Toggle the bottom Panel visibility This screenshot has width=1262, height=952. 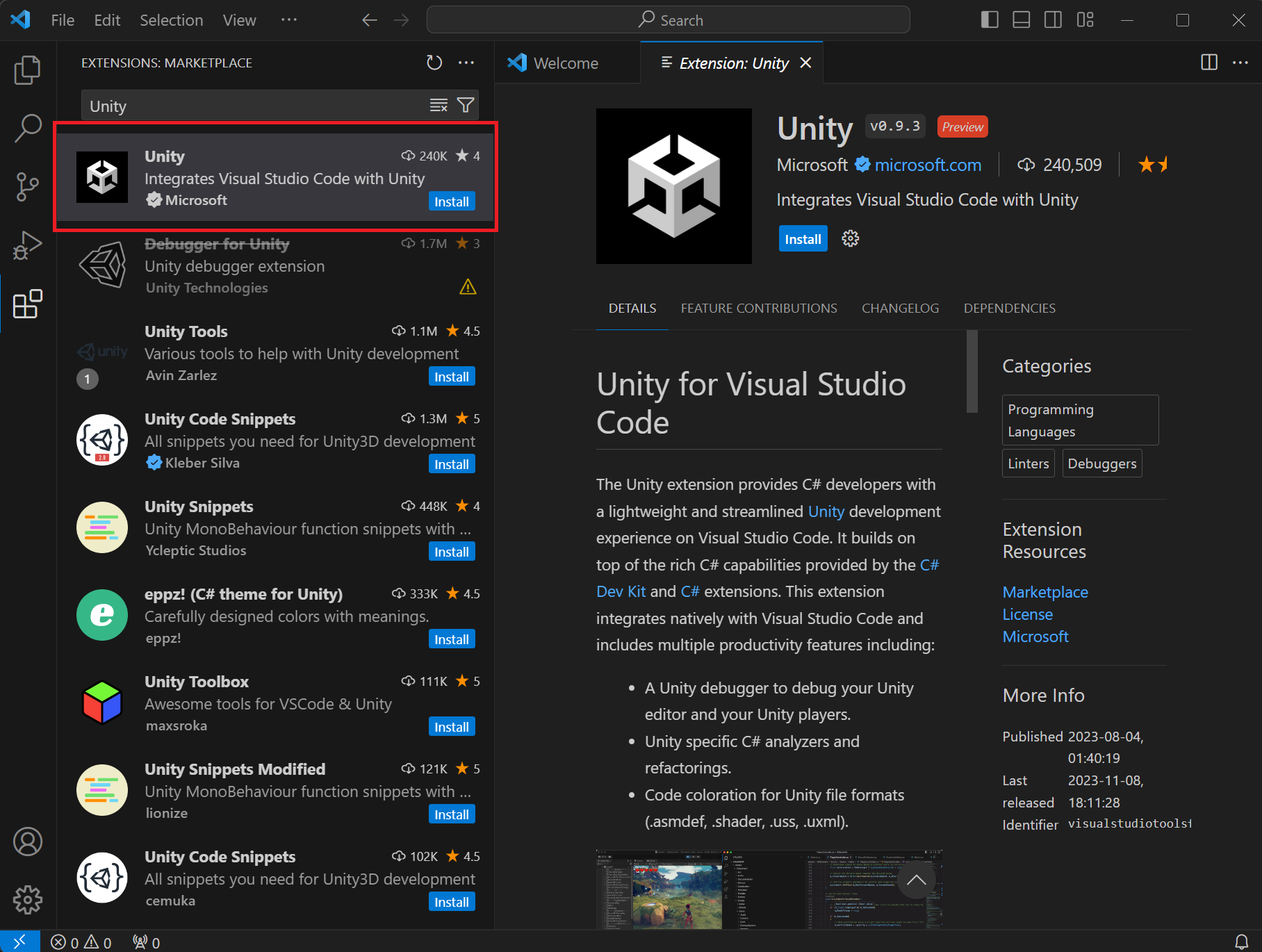tap(1020, 19)
